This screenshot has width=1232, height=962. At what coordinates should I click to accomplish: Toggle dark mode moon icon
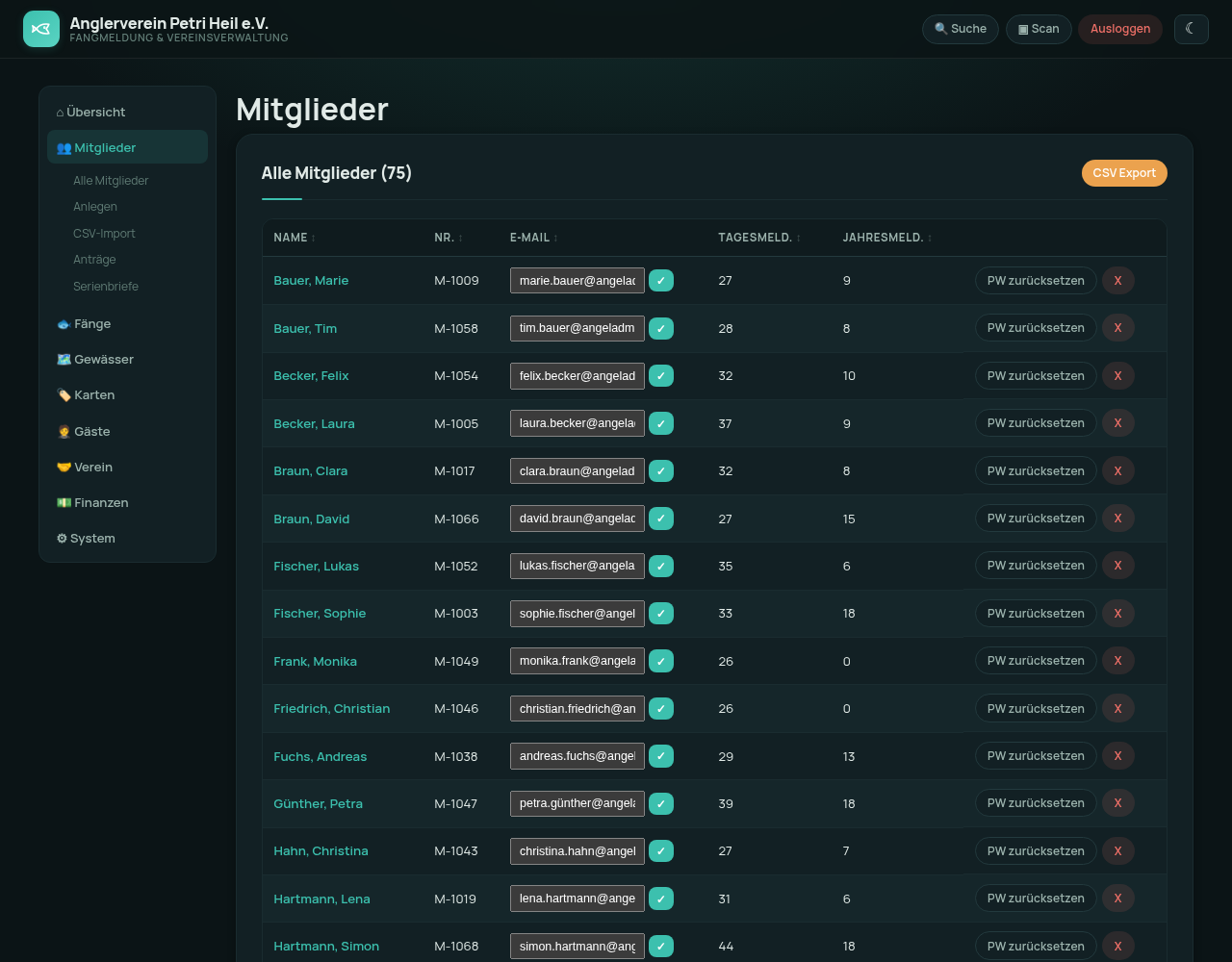point(1191,29)
